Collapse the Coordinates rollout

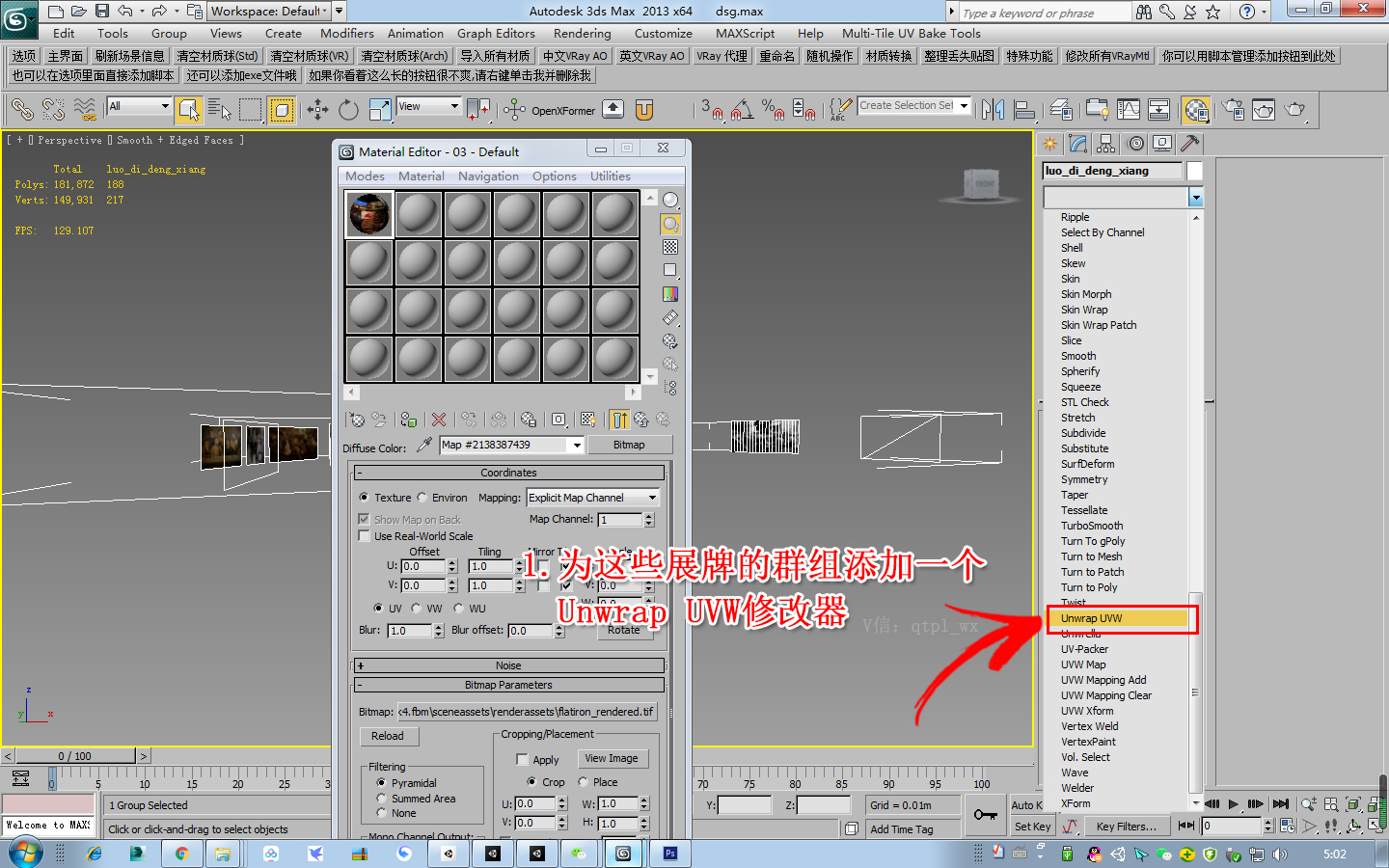click(508, 473)
